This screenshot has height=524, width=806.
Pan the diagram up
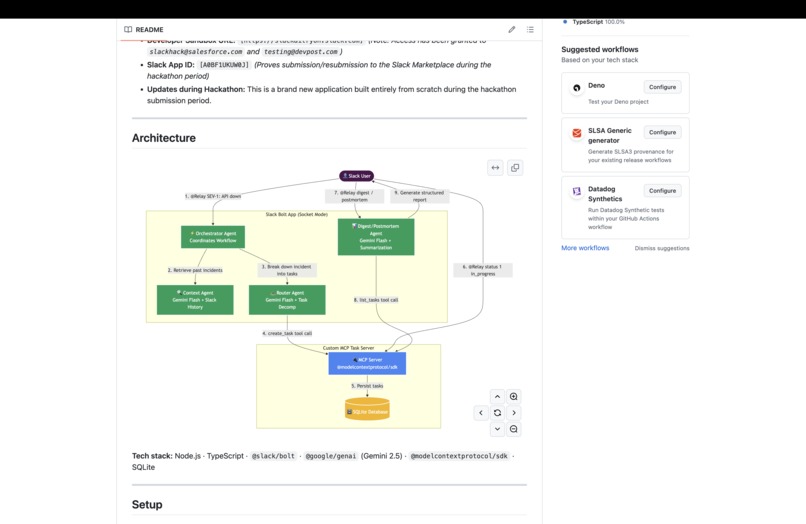497,396
